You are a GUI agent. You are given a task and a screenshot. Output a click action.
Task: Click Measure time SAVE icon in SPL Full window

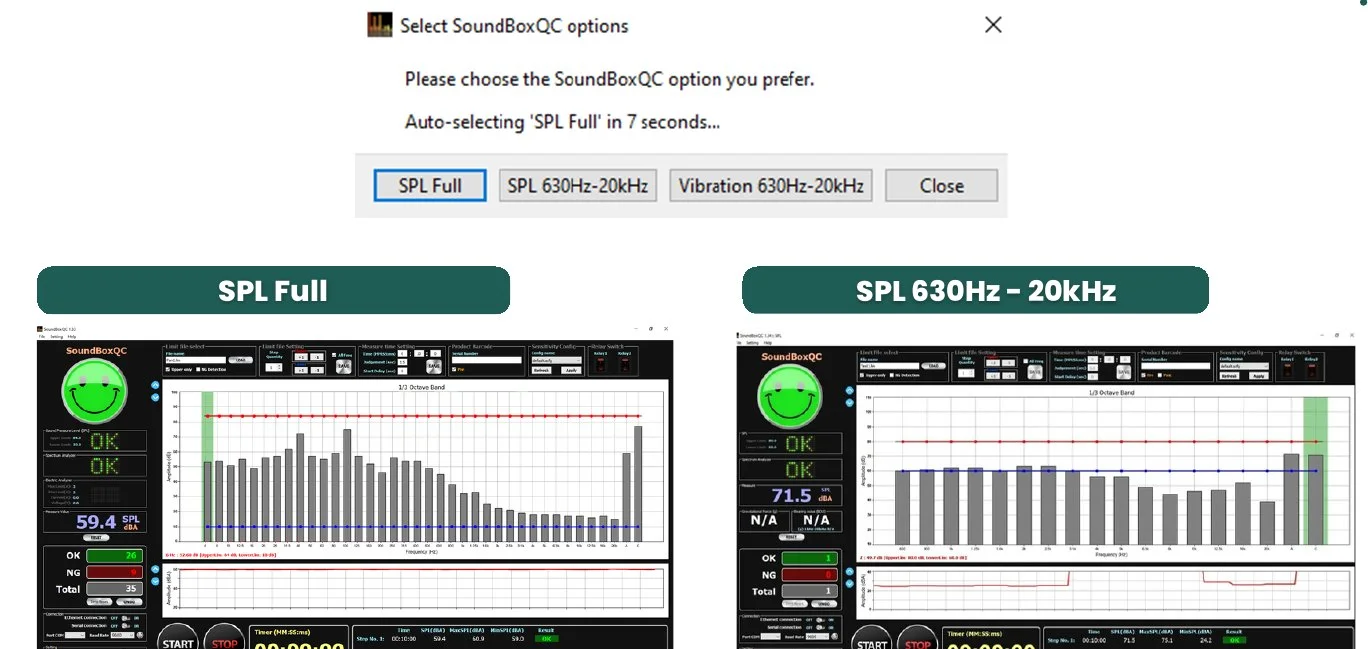tap(434, 366)
